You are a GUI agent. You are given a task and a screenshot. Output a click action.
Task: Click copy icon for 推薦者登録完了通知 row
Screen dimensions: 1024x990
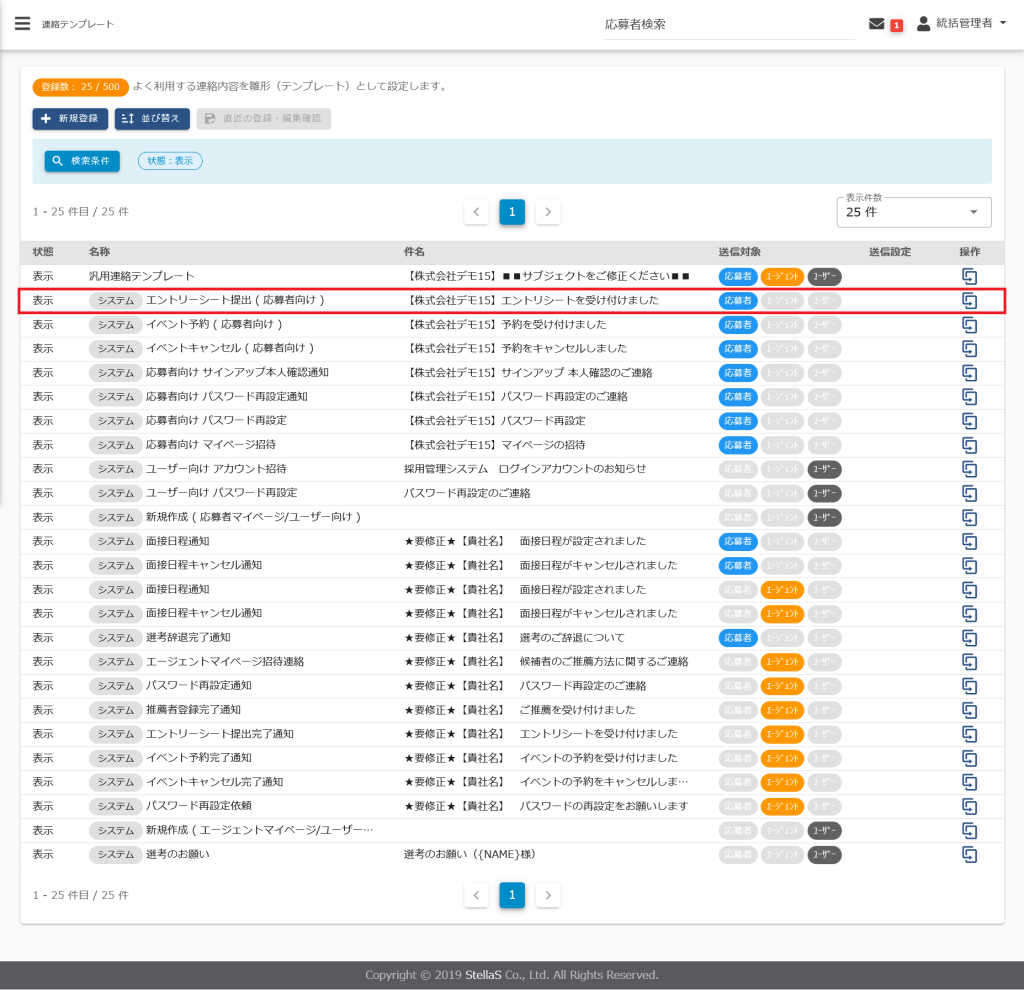969,710
